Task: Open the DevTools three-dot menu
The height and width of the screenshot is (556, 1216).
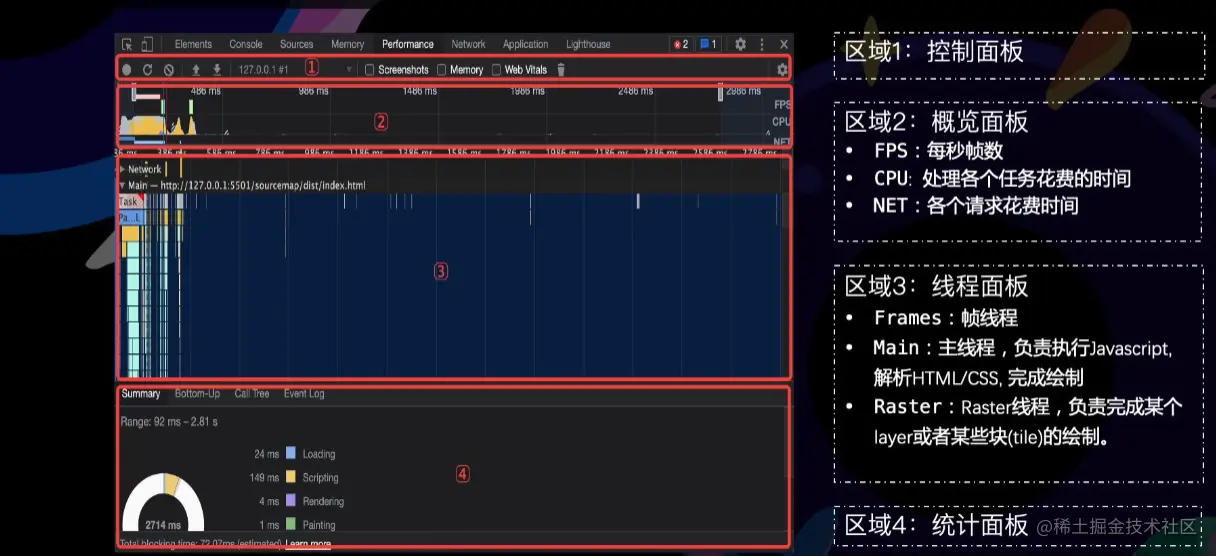Action: [762, 44]
